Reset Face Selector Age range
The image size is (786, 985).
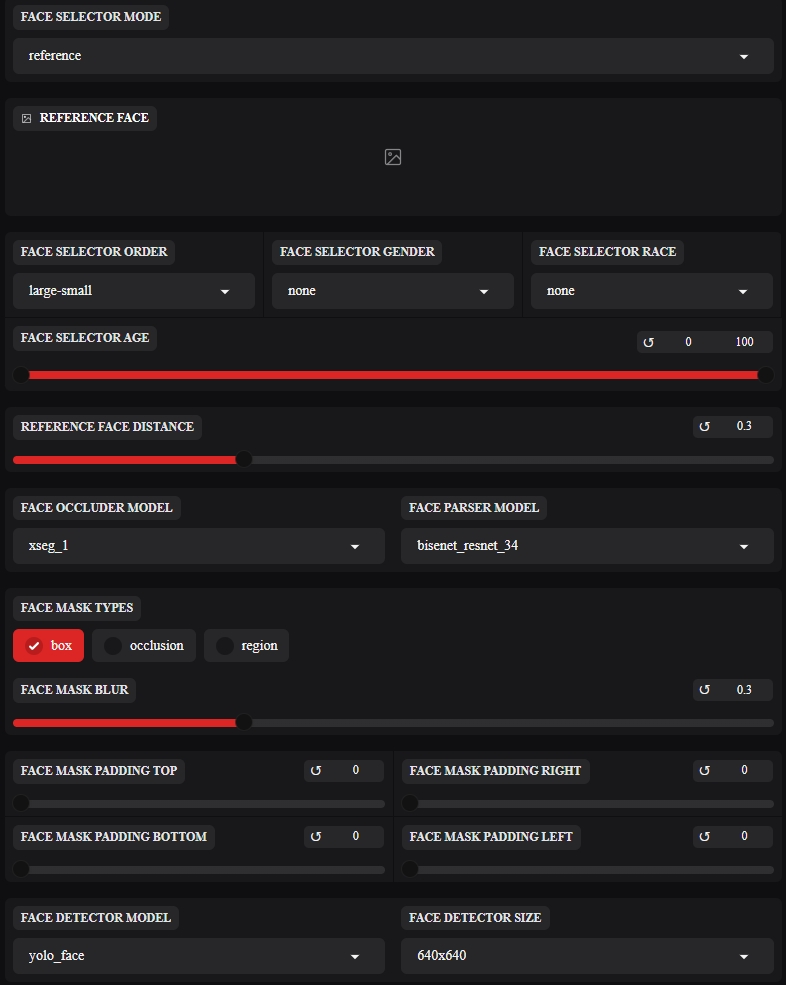click(x=648, y=342)
